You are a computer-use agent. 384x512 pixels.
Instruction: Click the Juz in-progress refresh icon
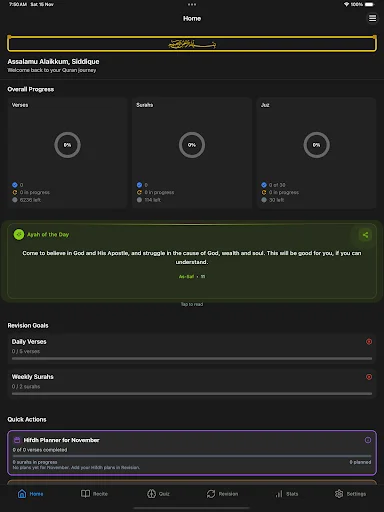tap(264, 192)
